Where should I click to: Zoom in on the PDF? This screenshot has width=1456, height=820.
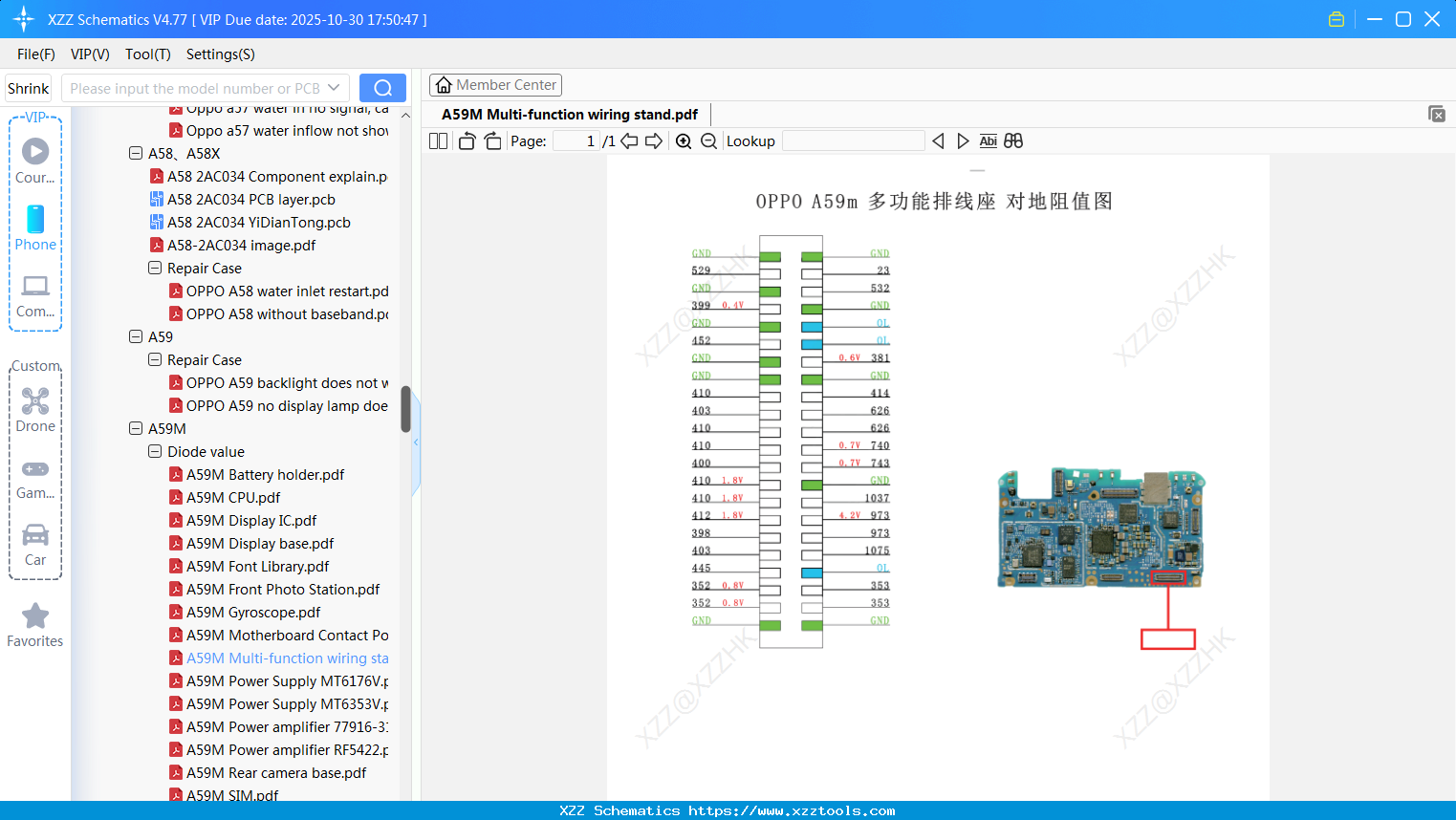[684, 140]
